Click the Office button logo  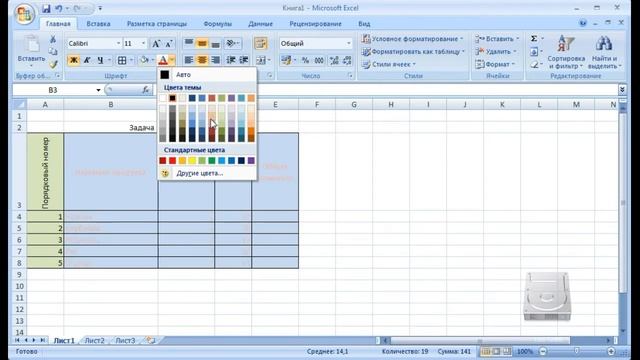point(24,15)
